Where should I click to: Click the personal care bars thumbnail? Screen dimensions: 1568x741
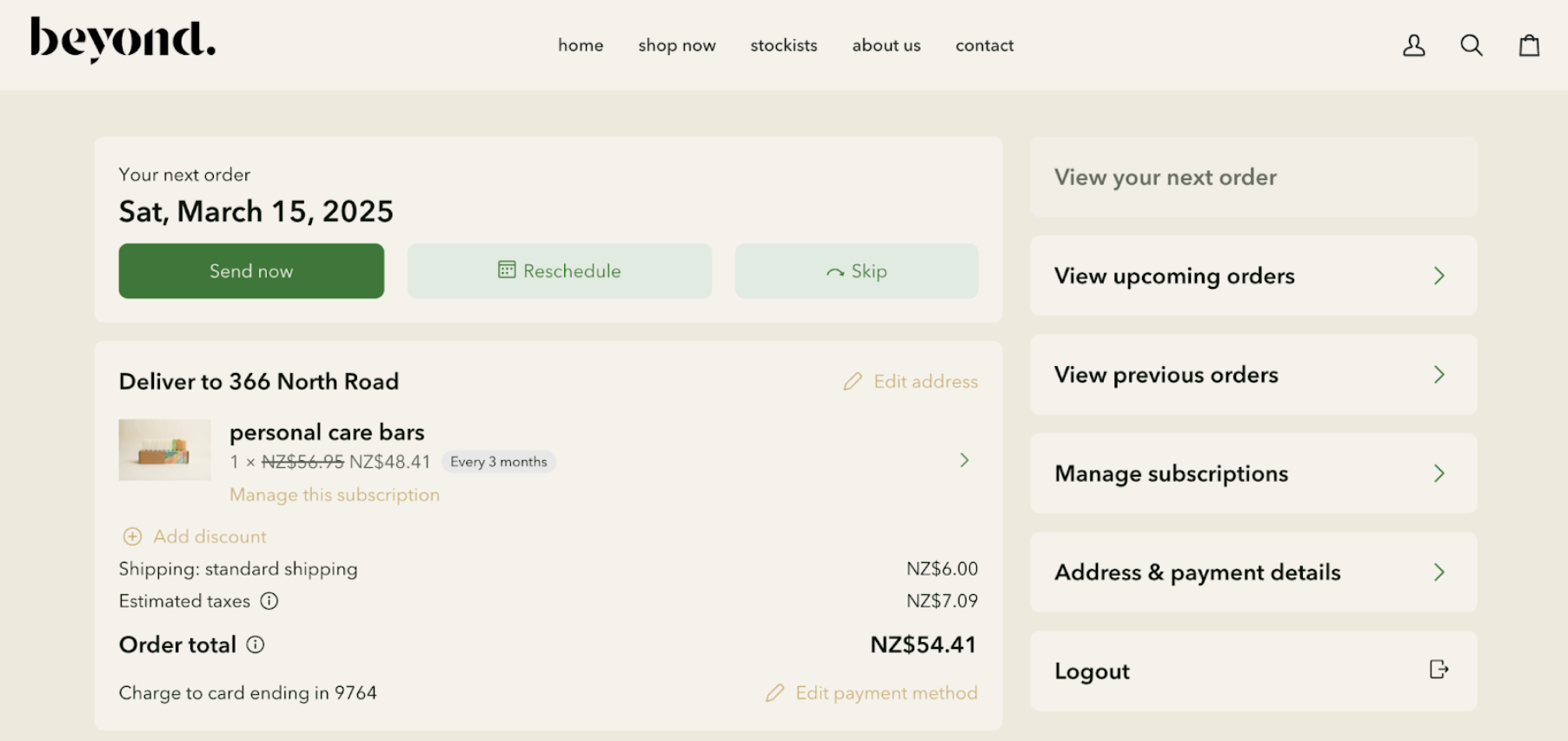coord(164,450)
